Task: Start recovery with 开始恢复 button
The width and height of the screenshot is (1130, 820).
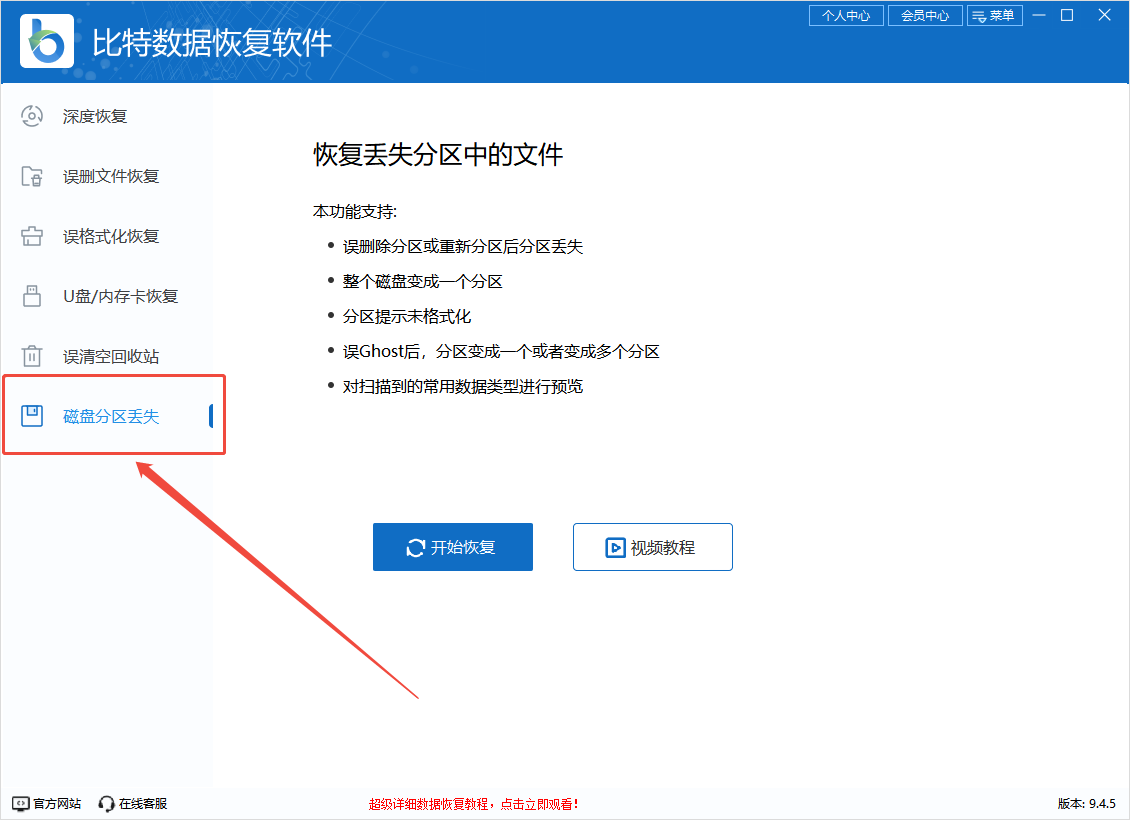Action: [x=453, y=547]
